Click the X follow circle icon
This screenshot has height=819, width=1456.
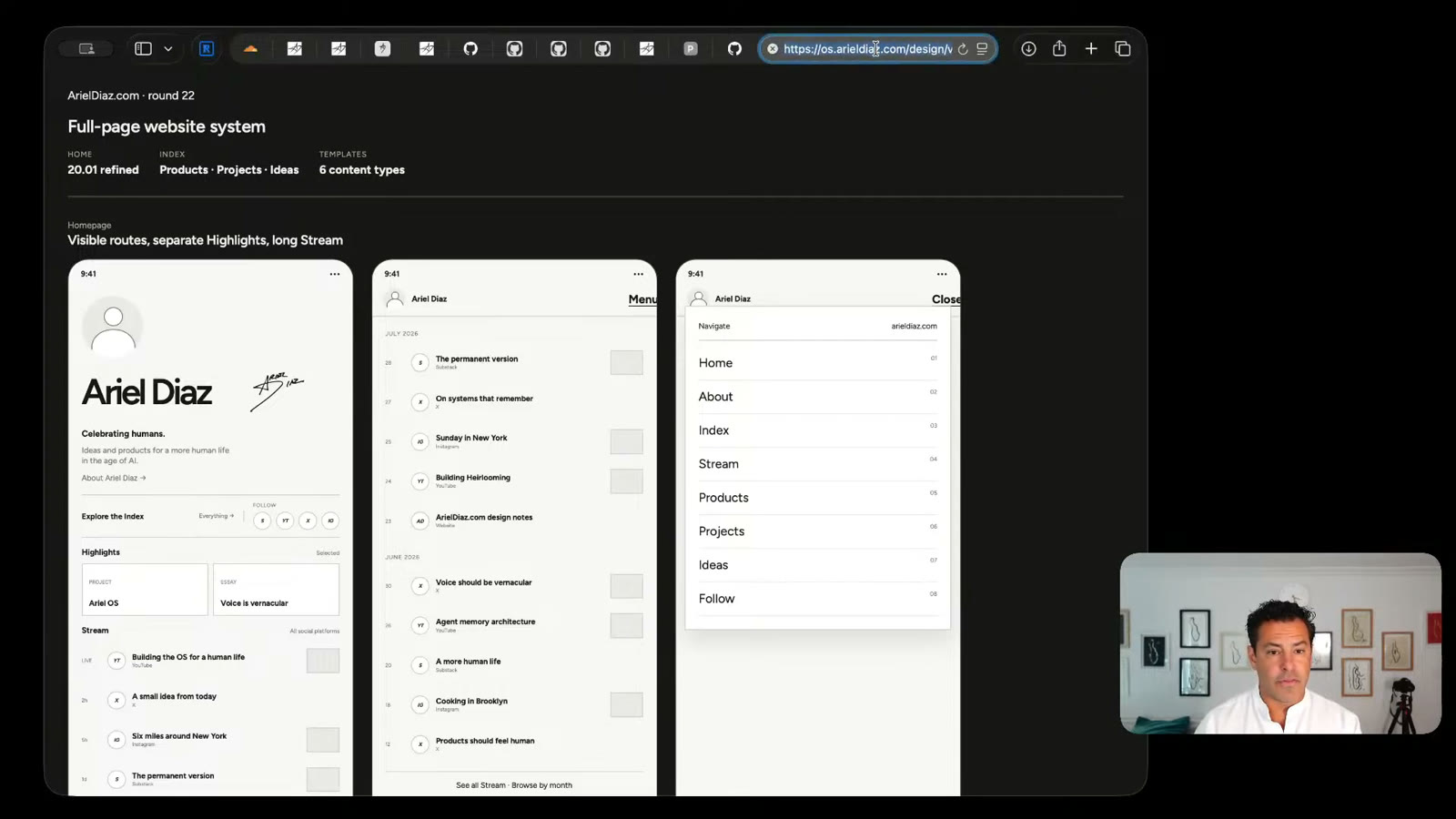308,521
